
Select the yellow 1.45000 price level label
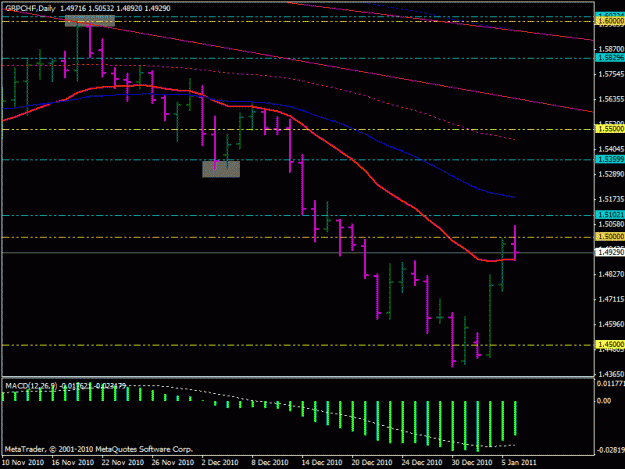click(610, 344)
